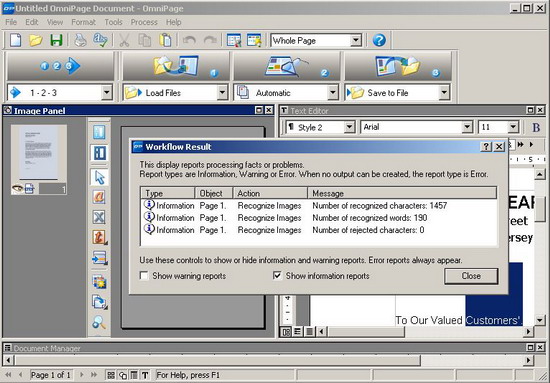The image size is (550, 383).
Task: Click the Recognize step 2 button
Action: [286, 66]
